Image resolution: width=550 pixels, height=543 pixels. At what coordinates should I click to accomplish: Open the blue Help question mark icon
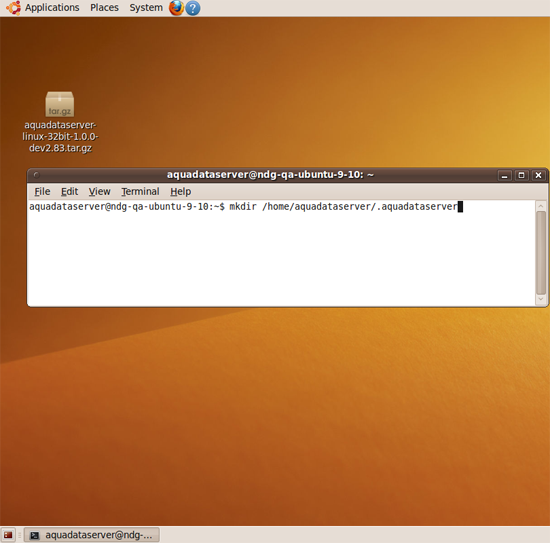point(193,8)
